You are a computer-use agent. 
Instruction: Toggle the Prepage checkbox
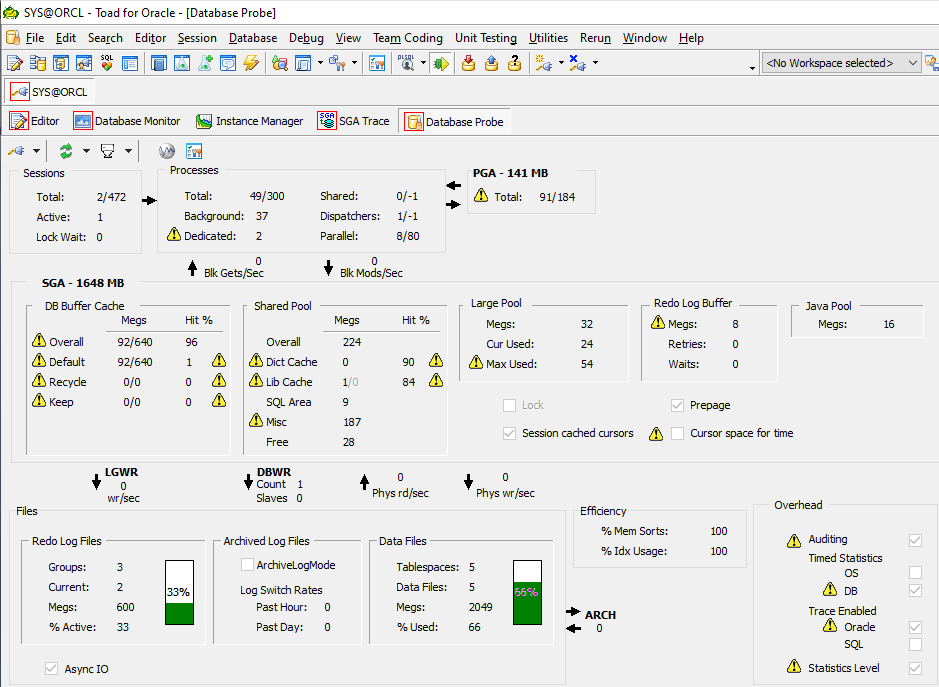677,405
